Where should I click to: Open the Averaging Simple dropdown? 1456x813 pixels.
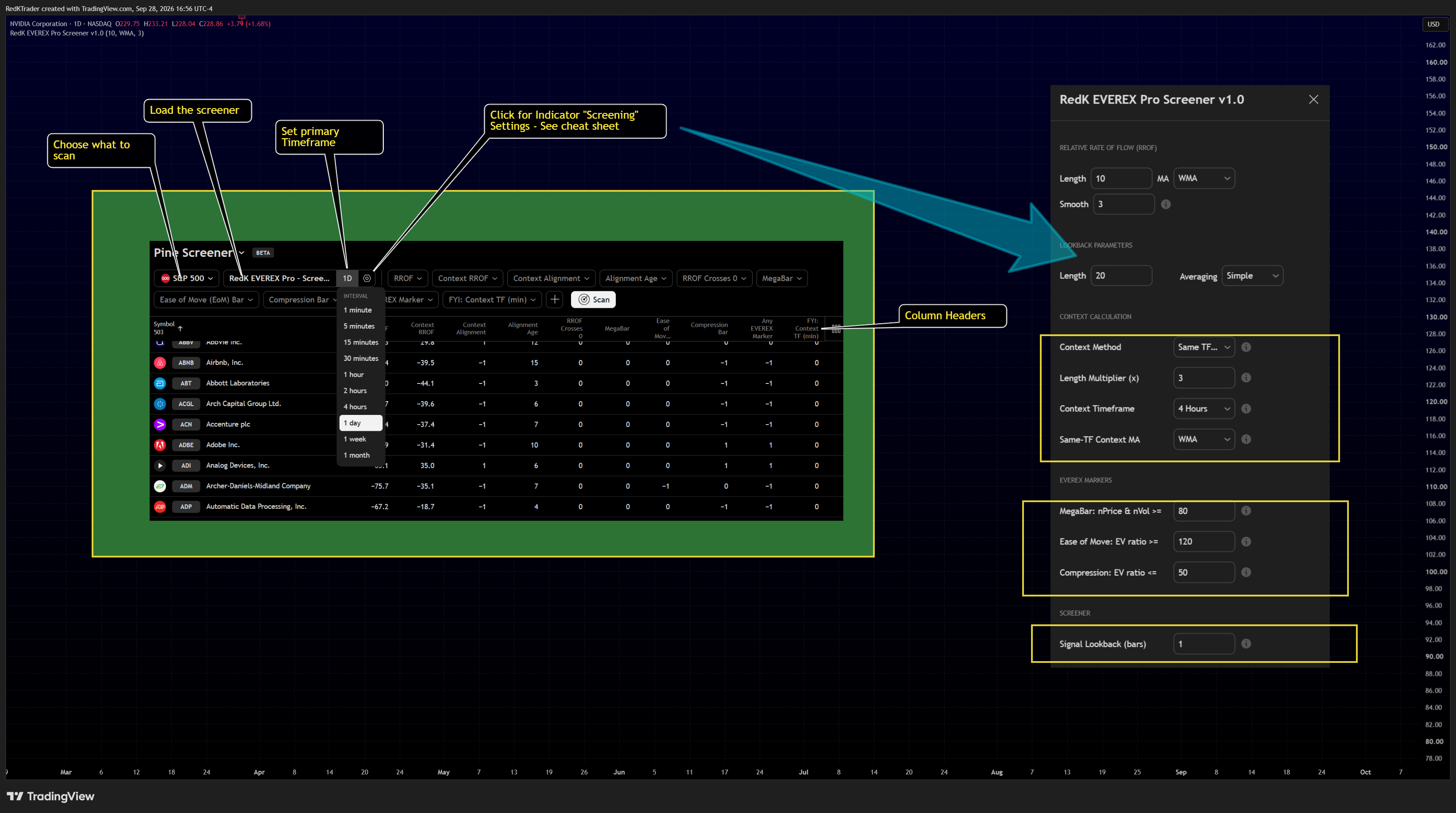[1252, 276]
